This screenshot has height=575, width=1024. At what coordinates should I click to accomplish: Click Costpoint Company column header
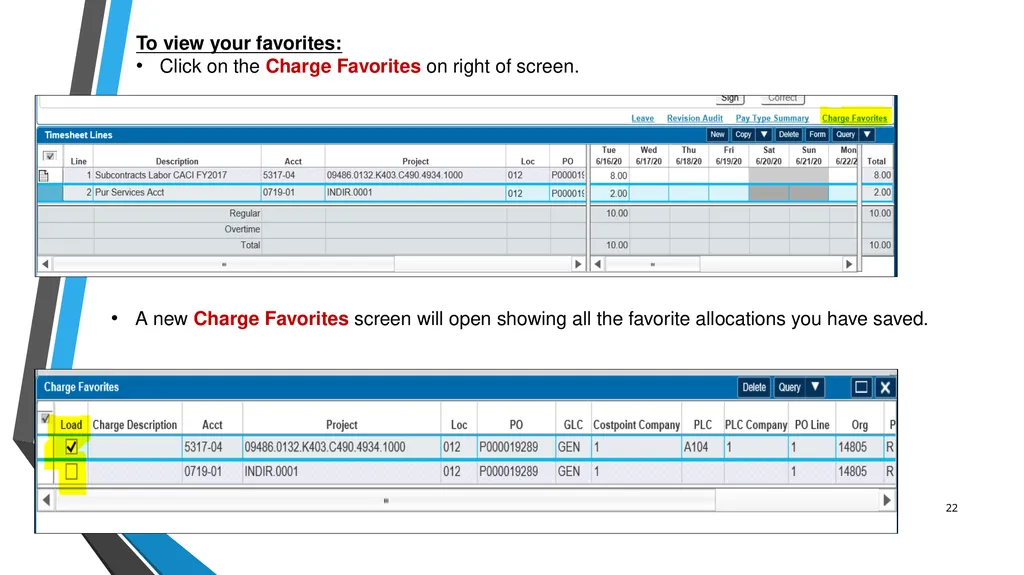(x=636, y=425)
